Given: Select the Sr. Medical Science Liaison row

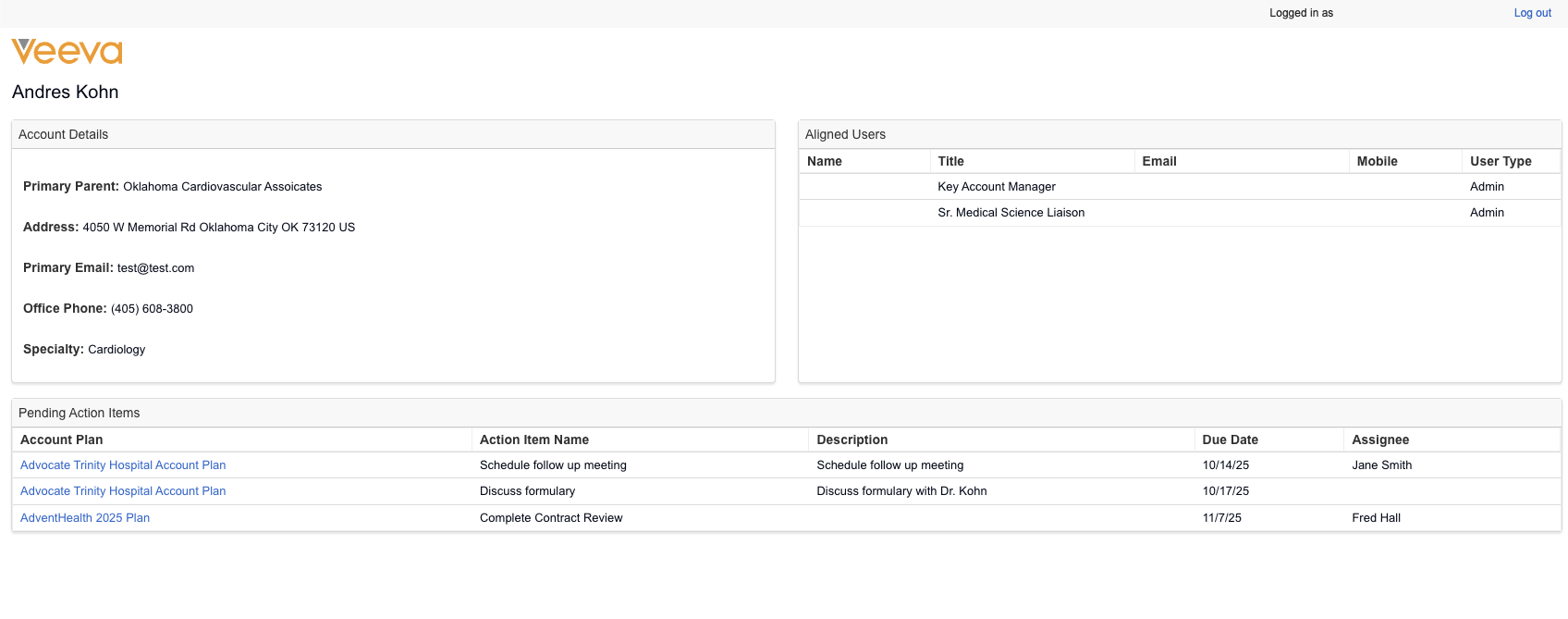Looking at the screenshot, I should [x=1011, y=213].
